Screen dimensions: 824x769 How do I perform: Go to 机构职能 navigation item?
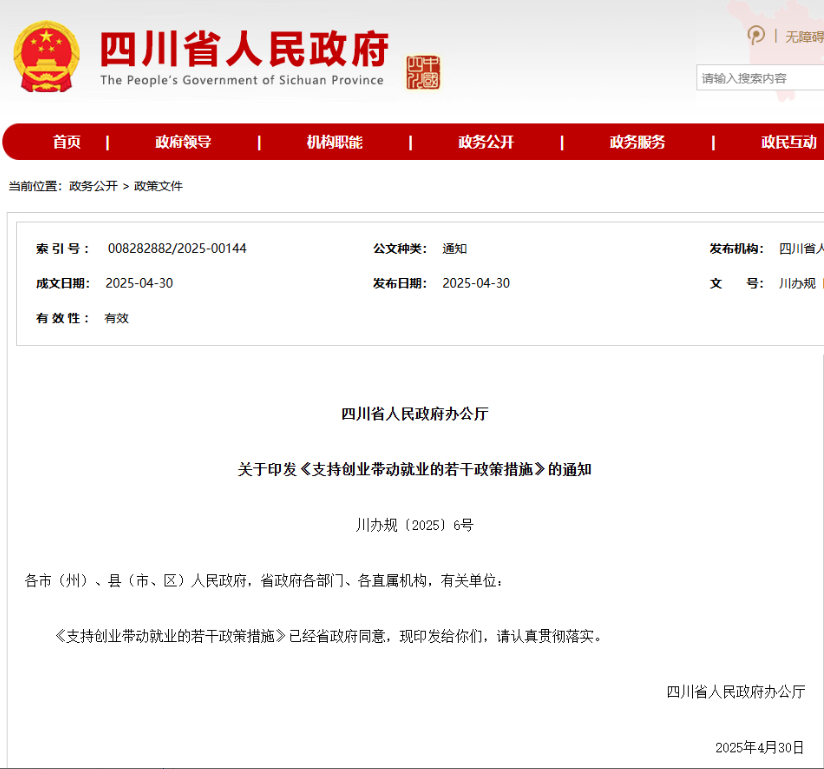334,142
